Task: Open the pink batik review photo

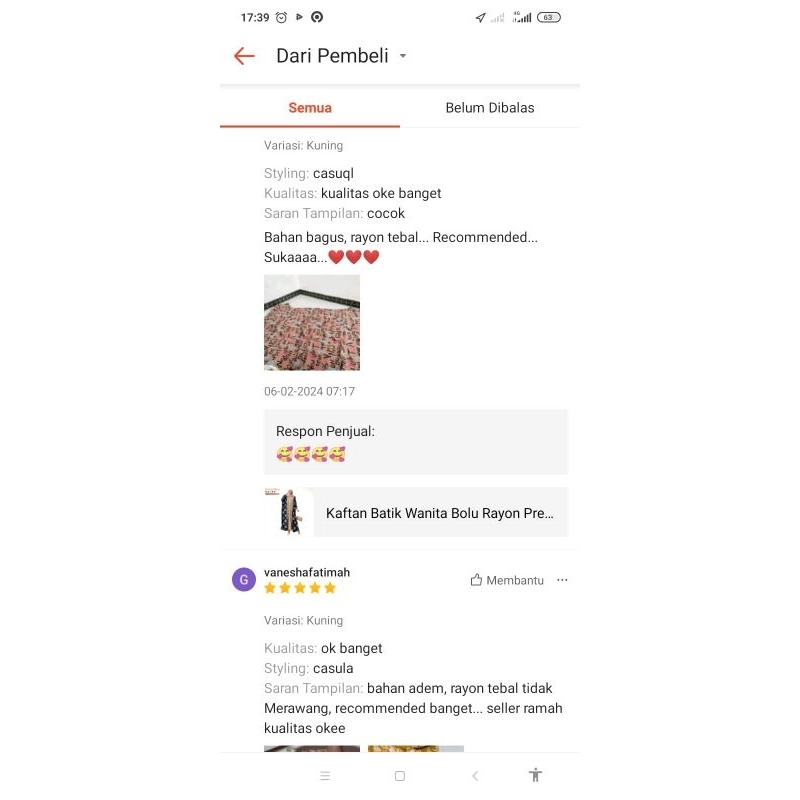Action: coord(312,322)
